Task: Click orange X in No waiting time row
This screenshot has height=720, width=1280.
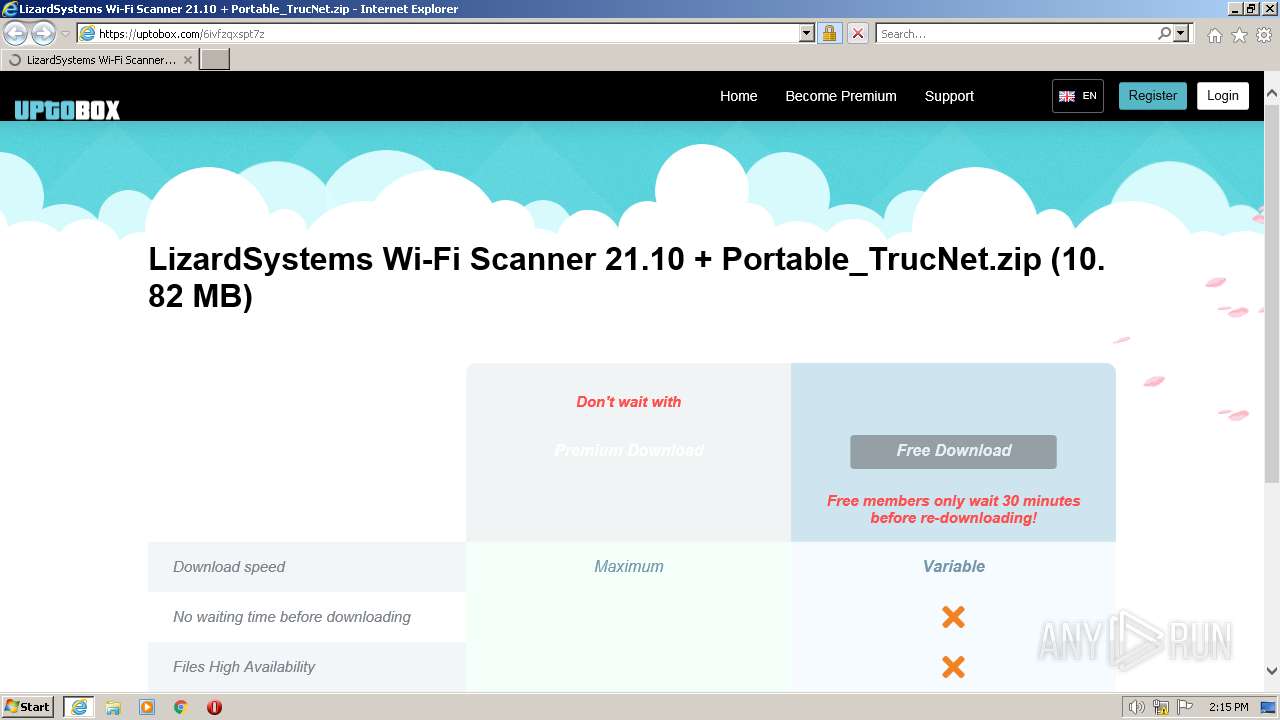Action: coord(953,617)
